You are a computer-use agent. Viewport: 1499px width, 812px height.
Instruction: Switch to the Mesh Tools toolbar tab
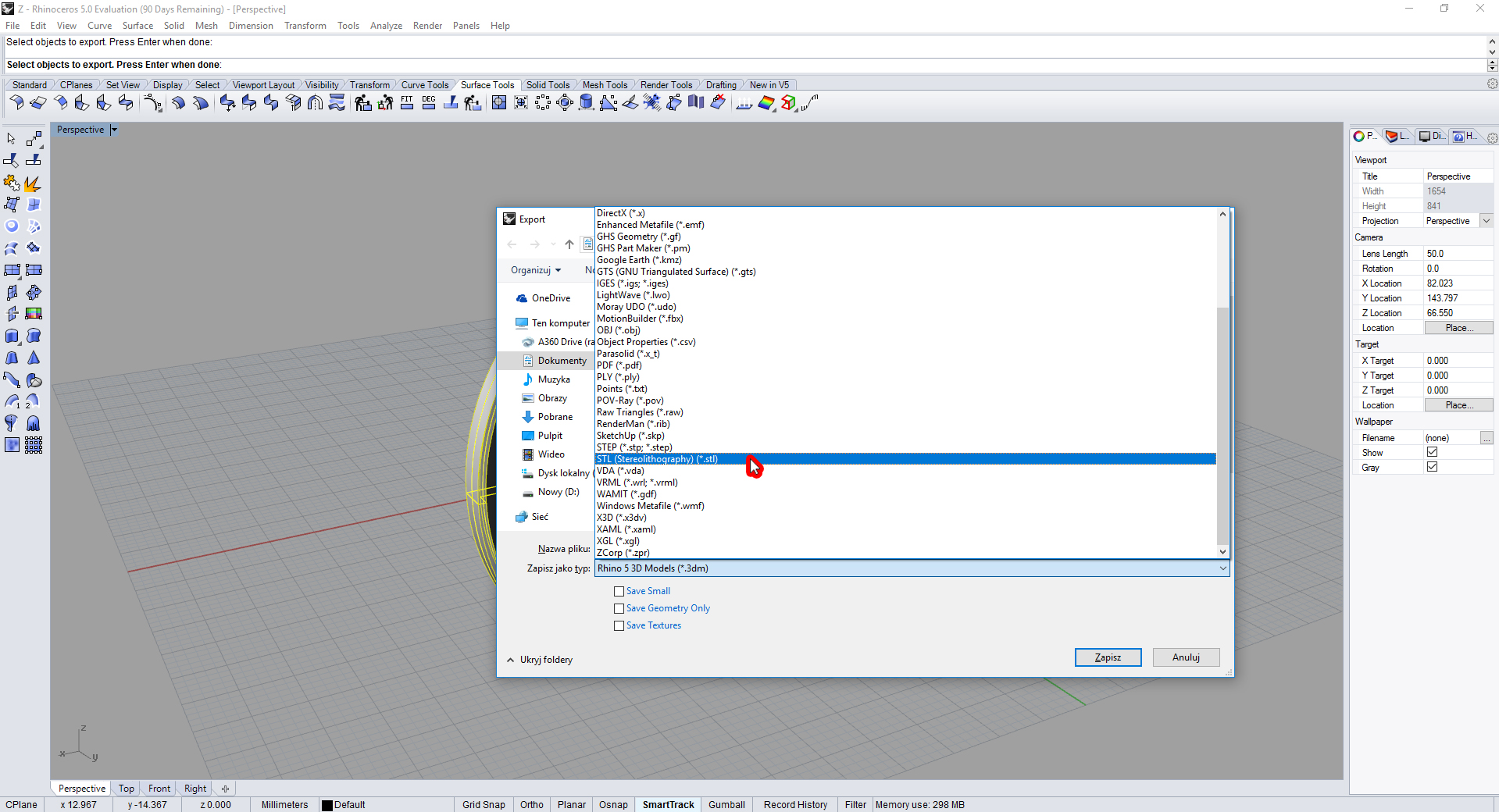click(605, 85)
